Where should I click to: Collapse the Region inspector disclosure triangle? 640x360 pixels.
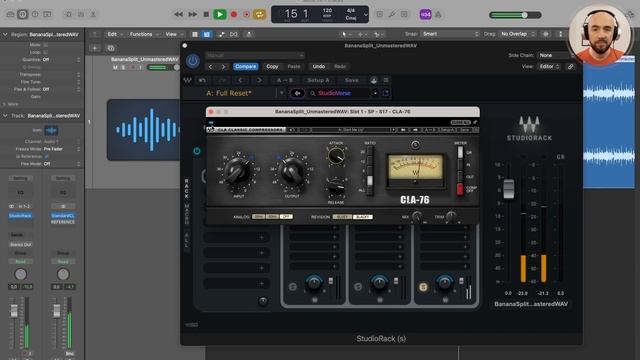click(5, 35)
